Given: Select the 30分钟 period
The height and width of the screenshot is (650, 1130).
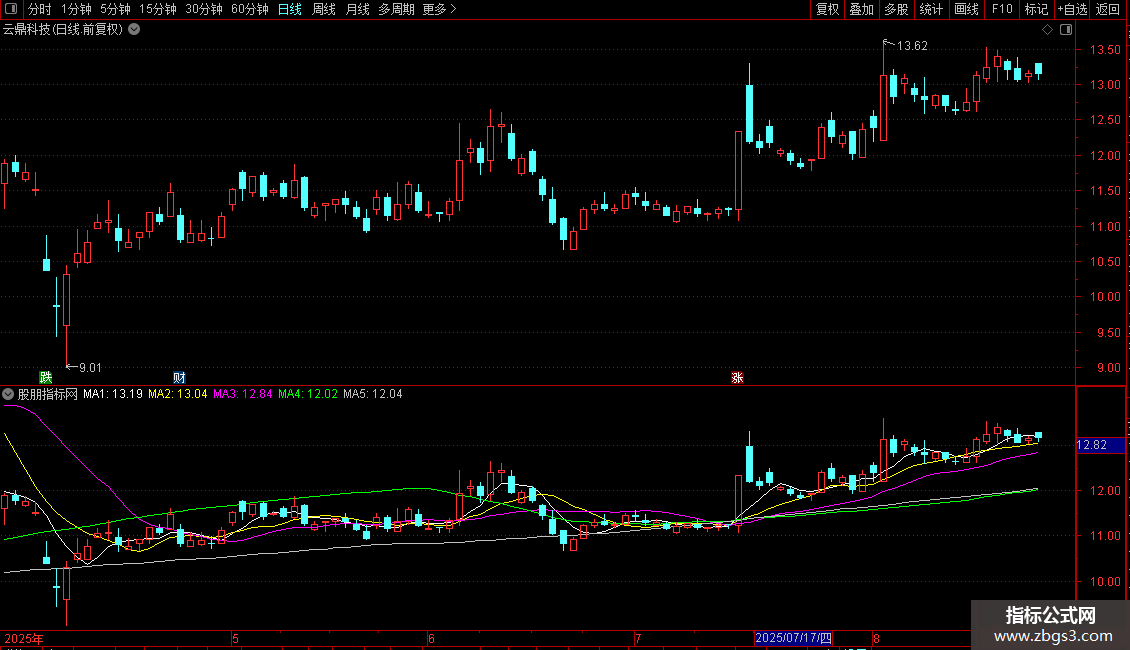Looking at the screenshot, I should tap(203, 9).
